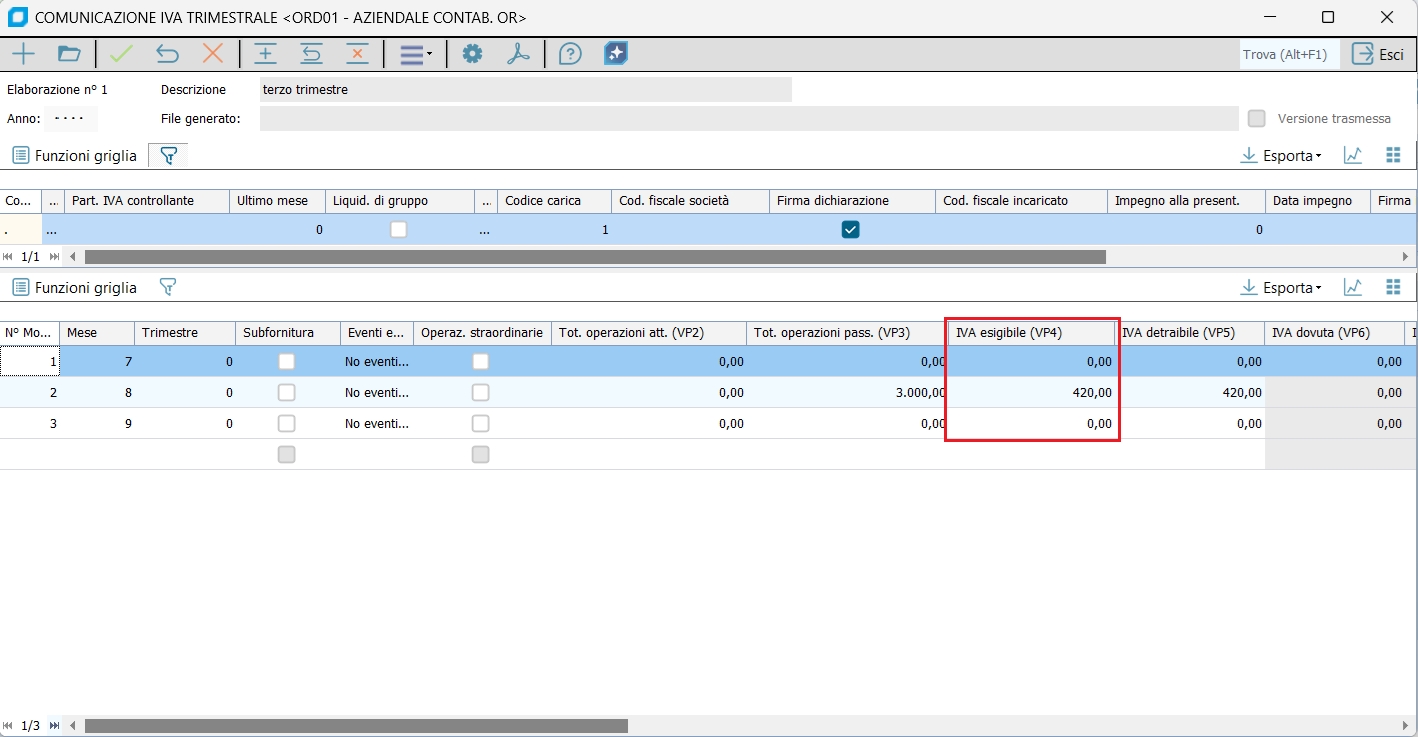The image size is (1418, 737).
Task: Tick the Liquid. di gruppo checkbox
Action: tap(399, 230)
